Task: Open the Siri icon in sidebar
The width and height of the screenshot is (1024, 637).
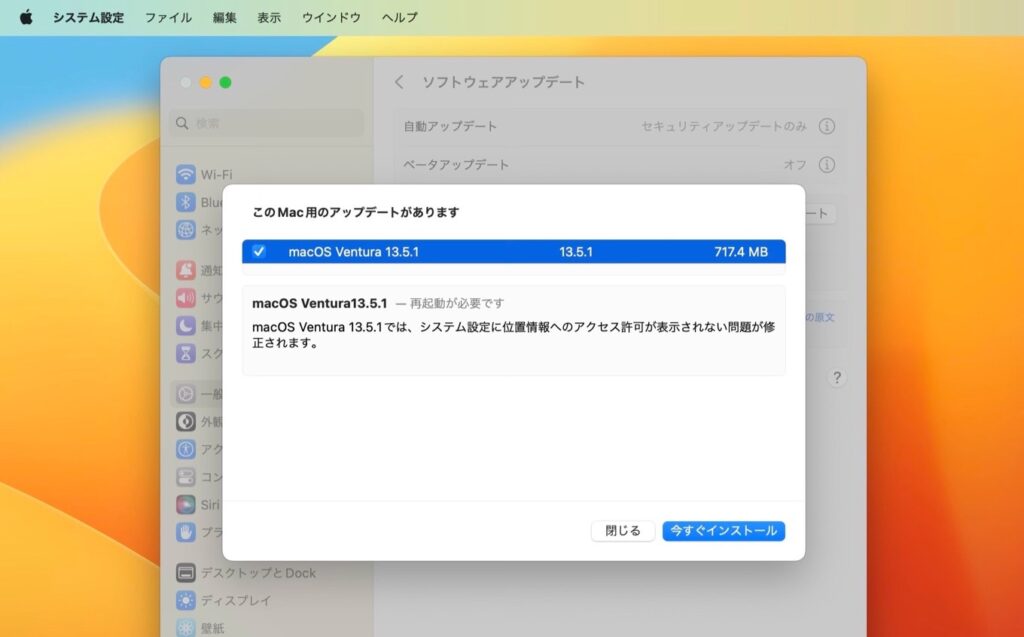Action: point(186,504)
